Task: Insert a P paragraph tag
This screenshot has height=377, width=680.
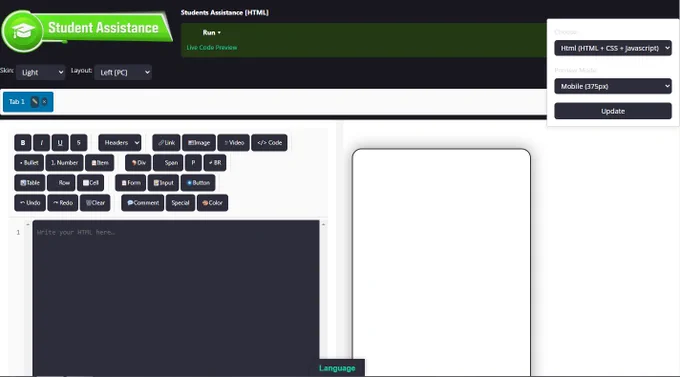Action: pyautogui.click(x=193, y=163)
